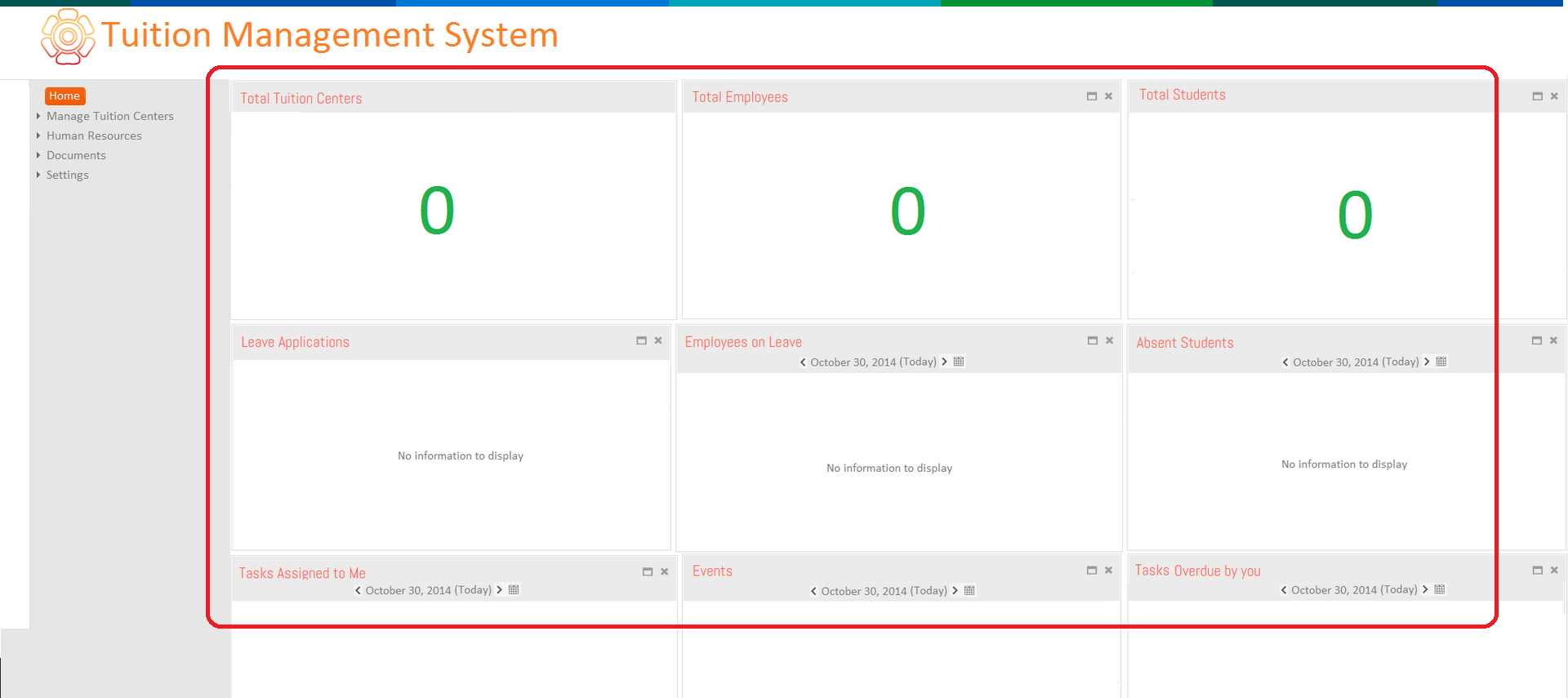Select the Total Students widget title
1568x698 pixels.
point(1183,95)
